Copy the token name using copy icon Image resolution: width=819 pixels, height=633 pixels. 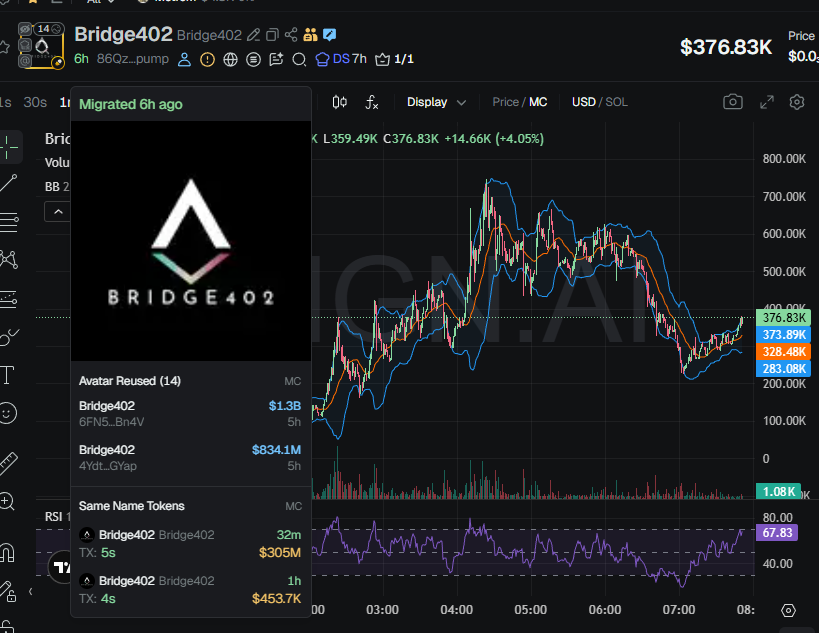pos(272,35)
